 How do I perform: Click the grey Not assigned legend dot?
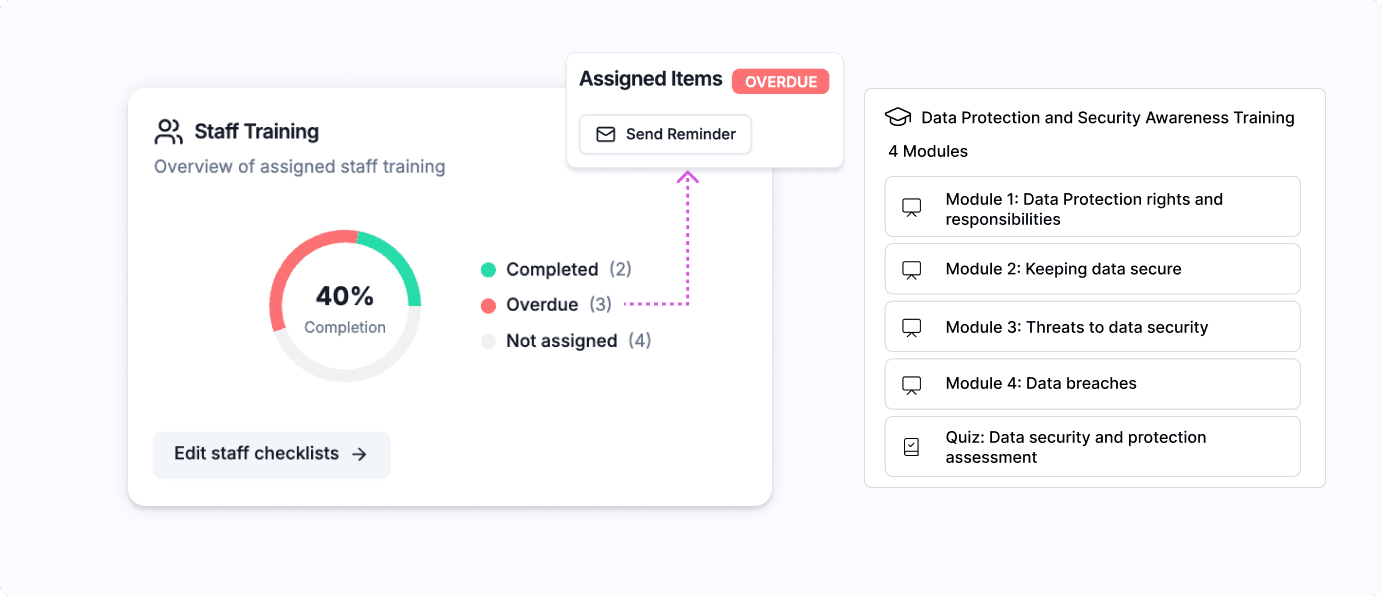488,341
